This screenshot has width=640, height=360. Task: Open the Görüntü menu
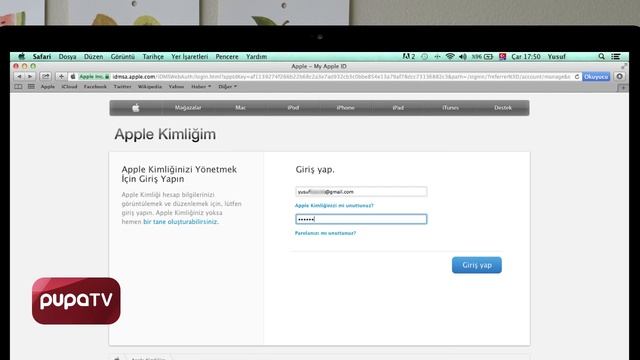click(x=122, y=56)
